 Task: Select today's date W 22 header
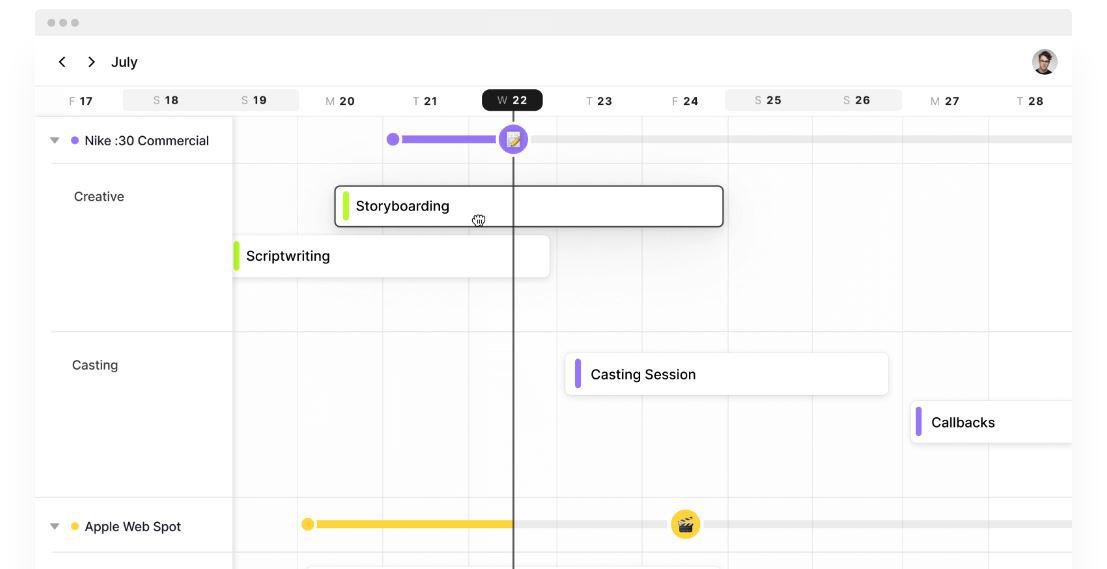(x=512, y=100)
